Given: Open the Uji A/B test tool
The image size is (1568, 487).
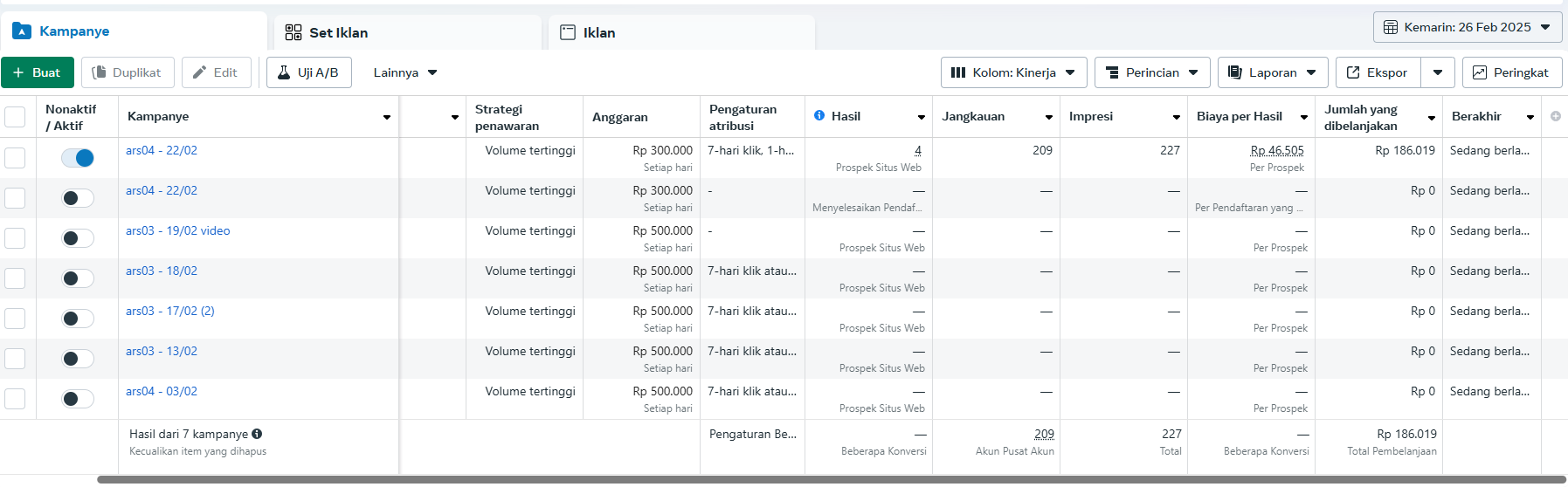Looking at the screenshot, I should (309, 72).
